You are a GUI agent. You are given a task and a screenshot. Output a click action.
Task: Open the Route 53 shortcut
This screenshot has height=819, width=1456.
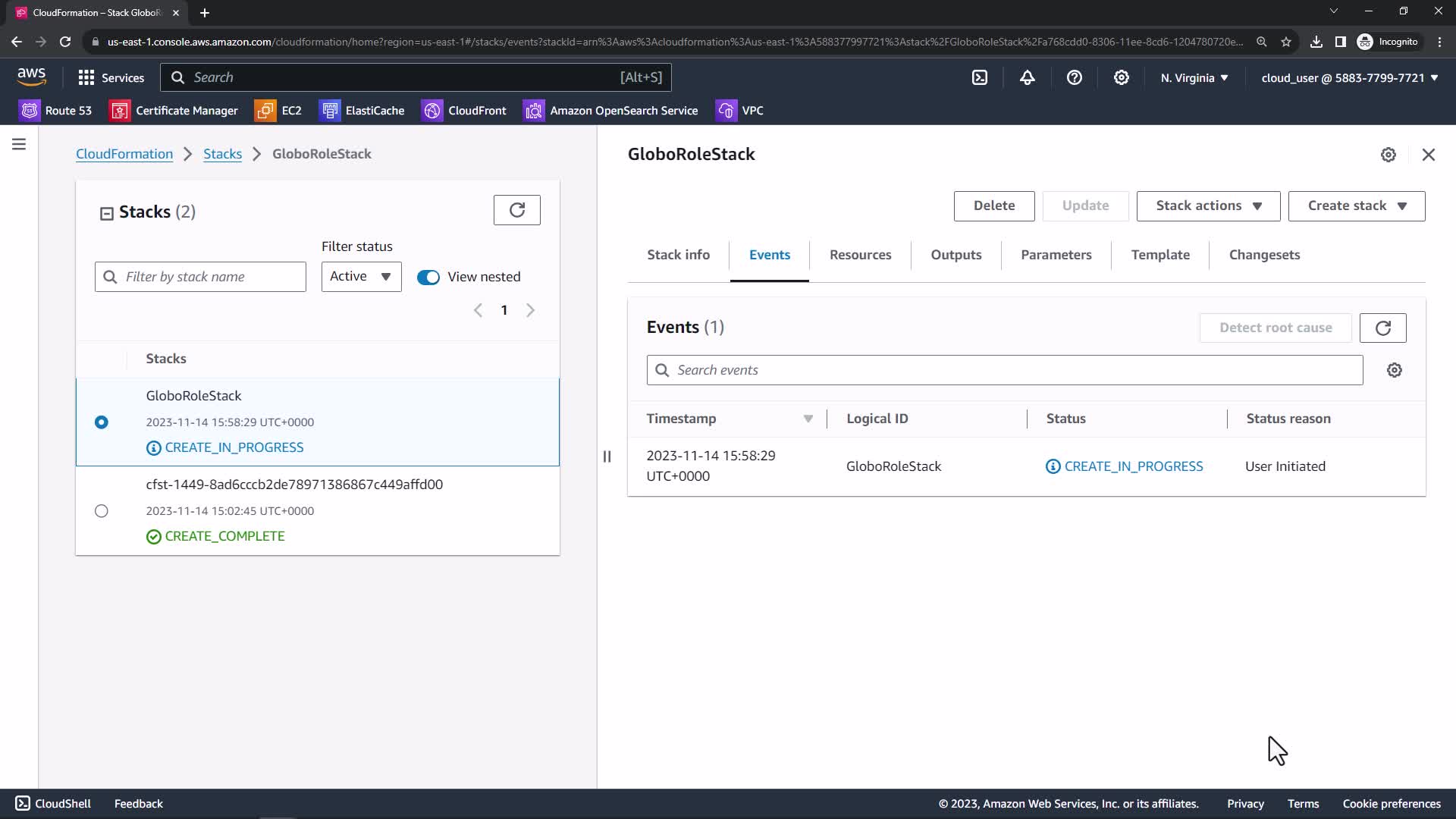tap(55, 111)
